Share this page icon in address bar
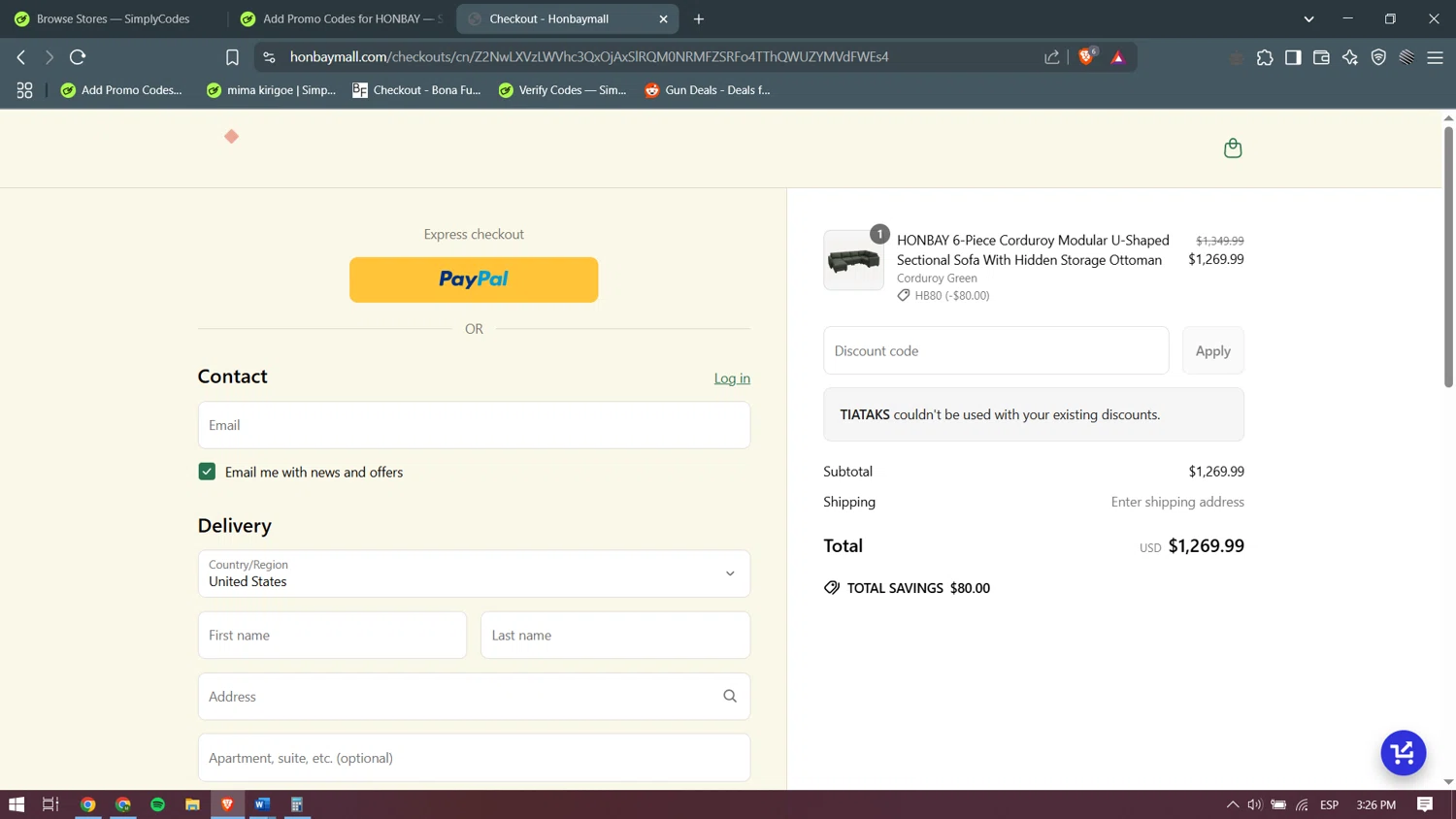The width and height of the screenshot is (1456, 819). click(1052, 57)
